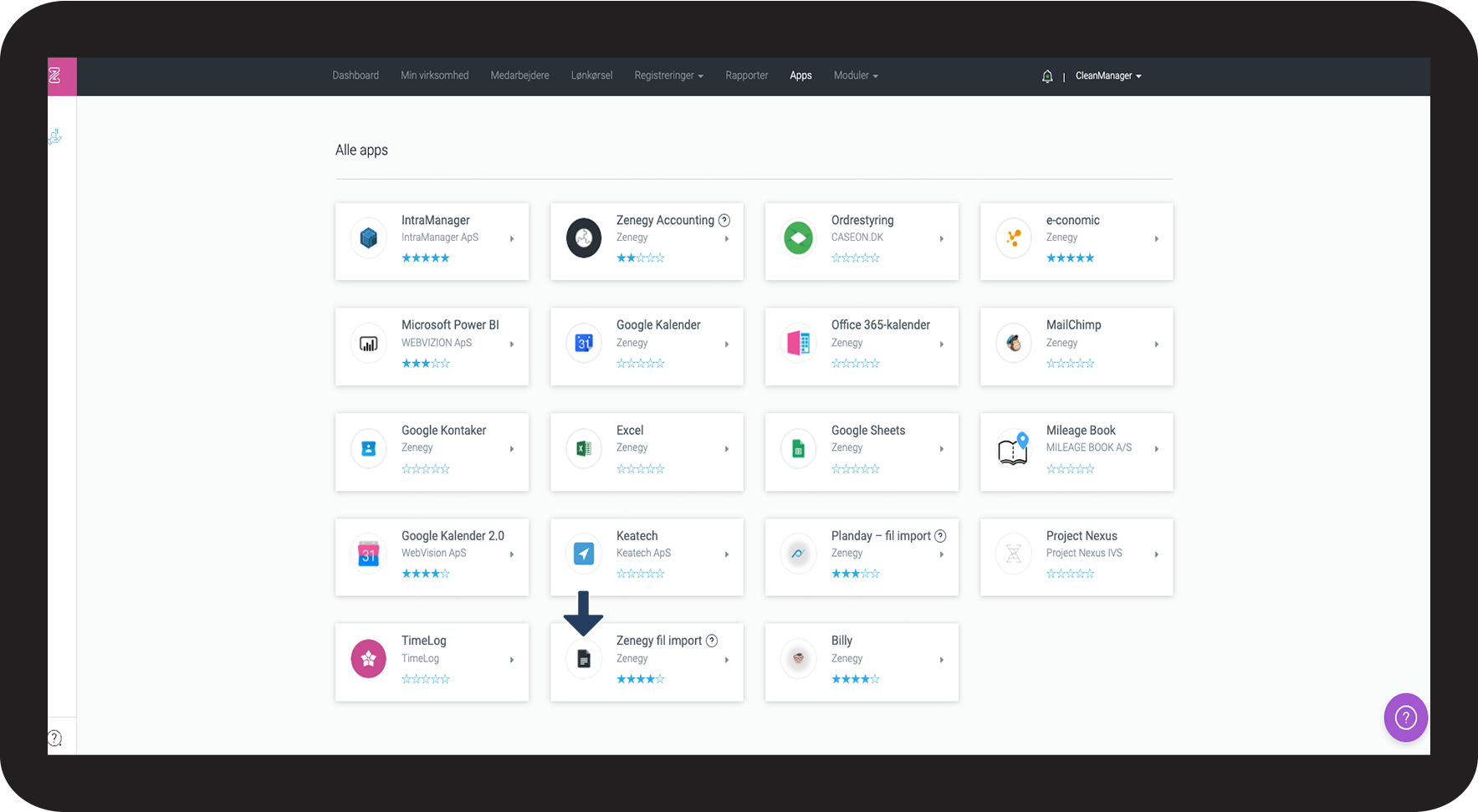Open the notification bell icon
This screenshot has width=1478, height=812.
coord(1047,76)
